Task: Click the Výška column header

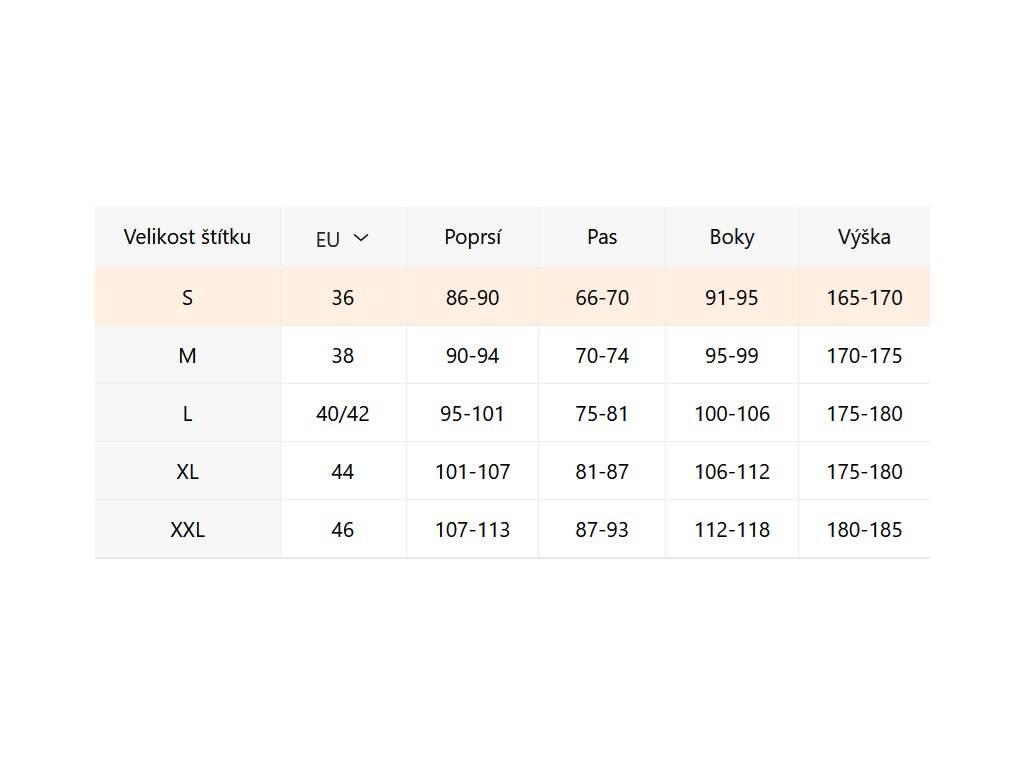Action: (864, 237)
